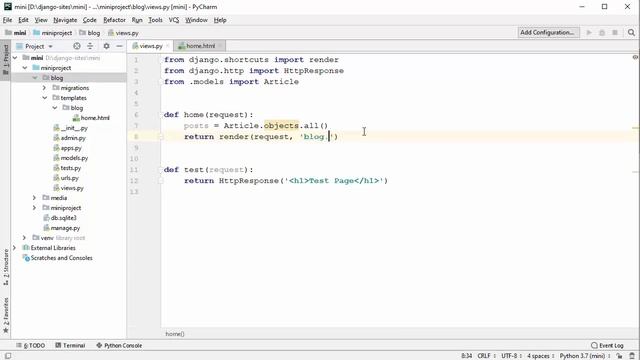The image size is (640, 360).
Task: Toggle the 1: Project side tool window
Action: click(5, 59)
